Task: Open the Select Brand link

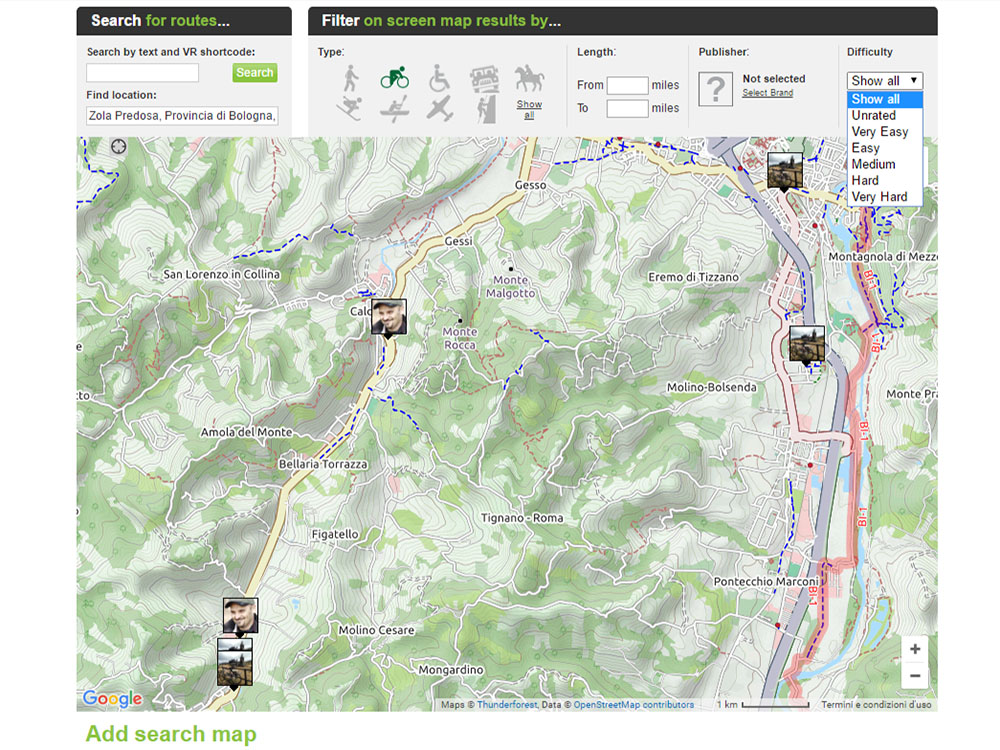Action: (767, 93)
